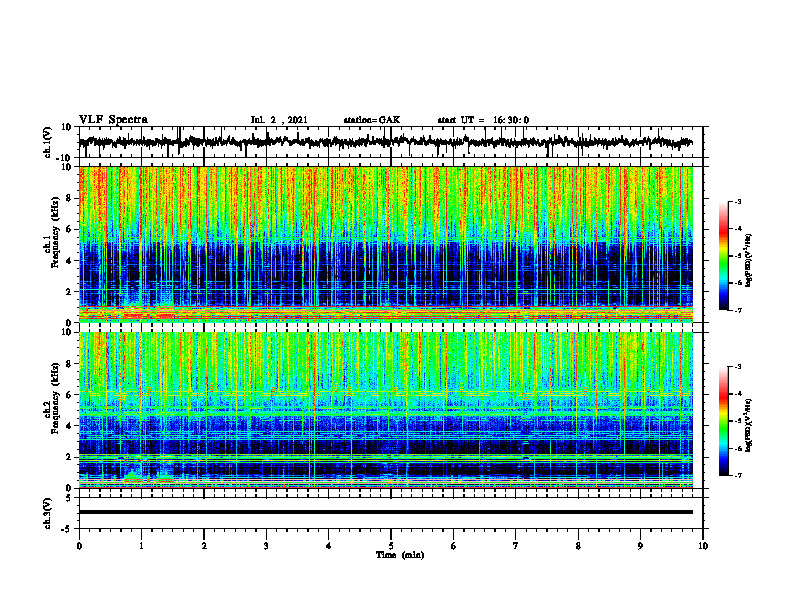Select the date label "Jul 2, 2021"
The width and height of the screenshot is (792, 612).
(x=279, y=120)
